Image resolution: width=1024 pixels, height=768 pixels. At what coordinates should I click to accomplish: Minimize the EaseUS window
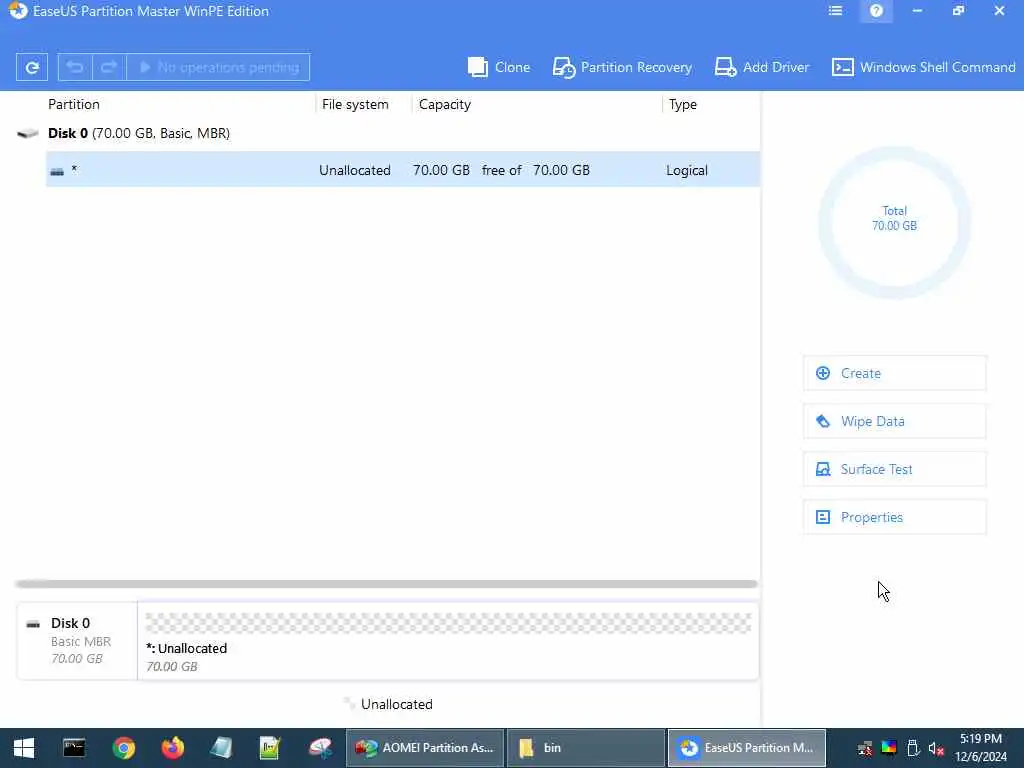(918, 11)
